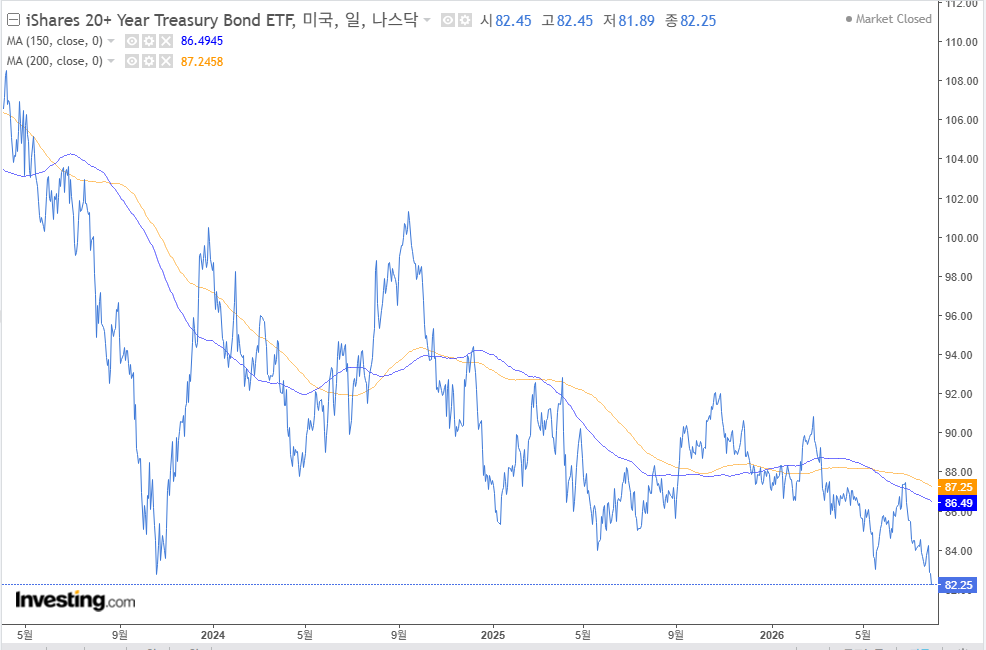Hide the MA (200, close, 0) indicator
Image resolution: width=986 pixels, height=650 pixels.
tap(131, 62)
